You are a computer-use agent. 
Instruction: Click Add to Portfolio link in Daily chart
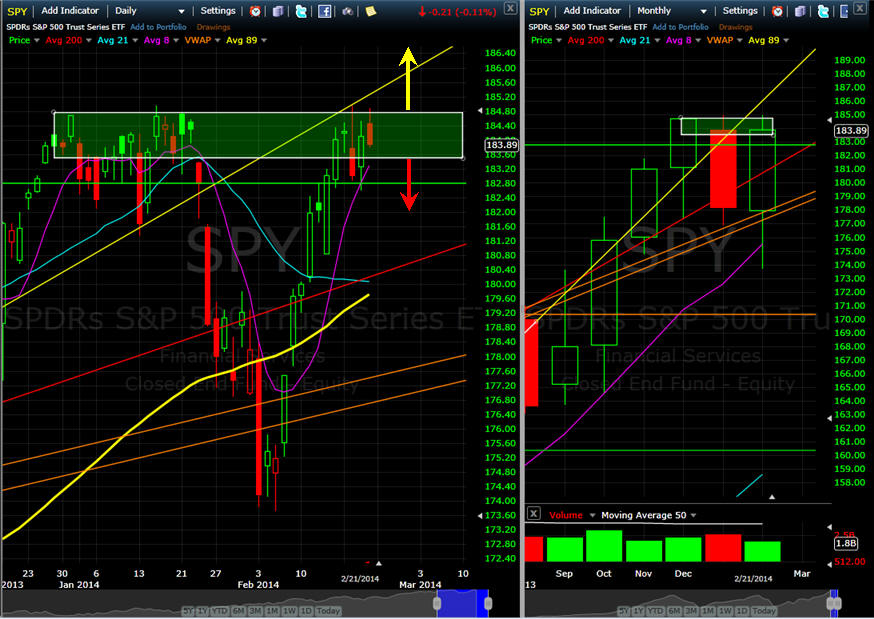click(158, 27)
